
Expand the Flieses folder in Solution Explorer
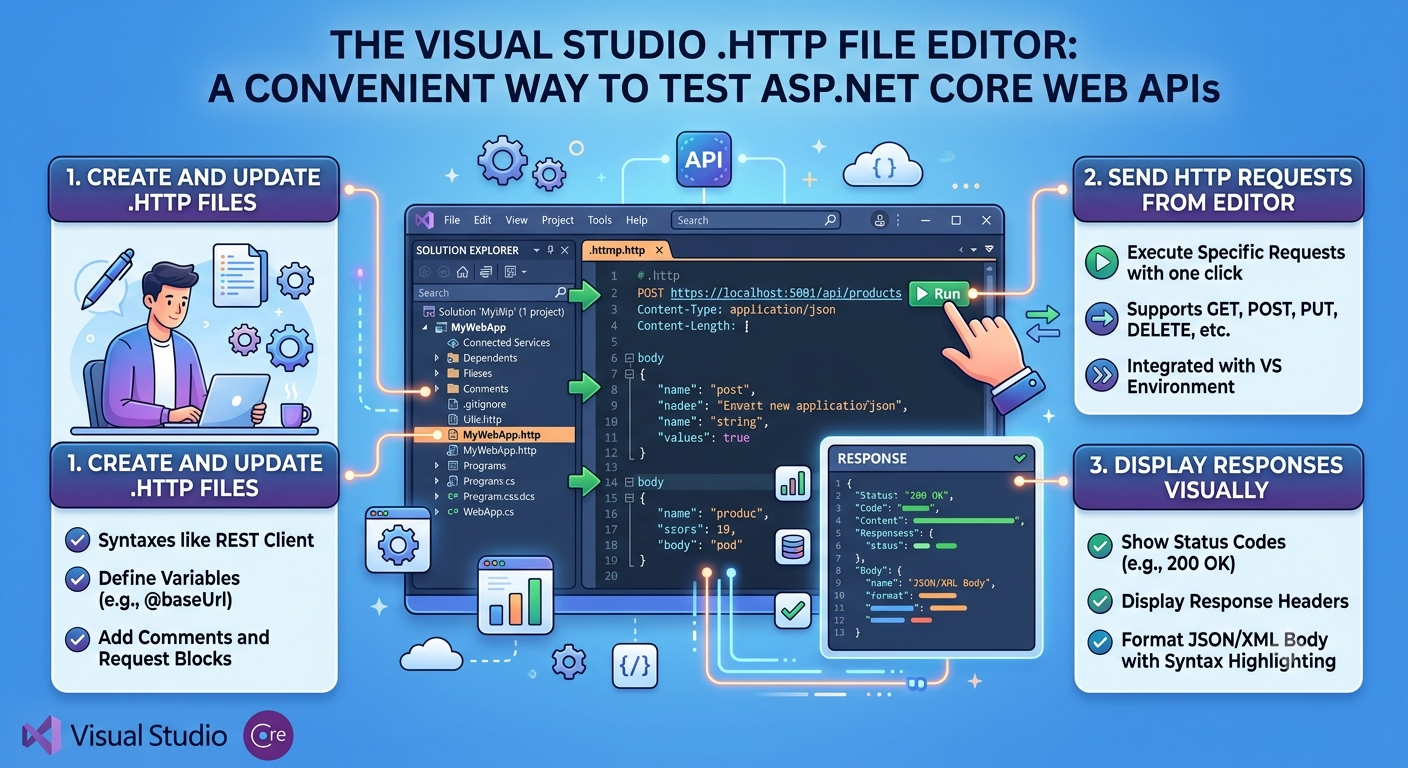click(x=437, y=373)
